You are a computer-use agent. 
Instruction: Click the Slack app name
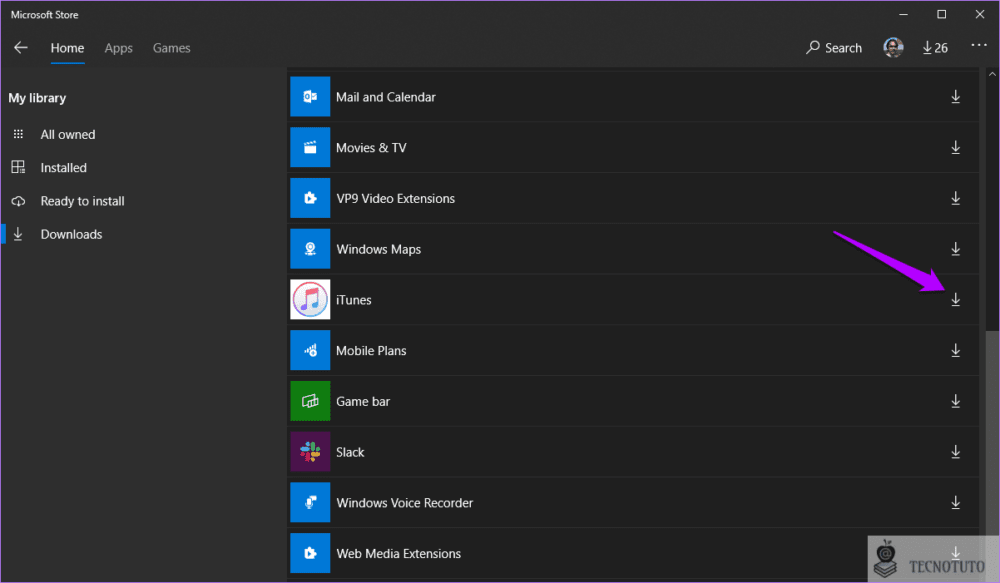[x=350, y=452]
